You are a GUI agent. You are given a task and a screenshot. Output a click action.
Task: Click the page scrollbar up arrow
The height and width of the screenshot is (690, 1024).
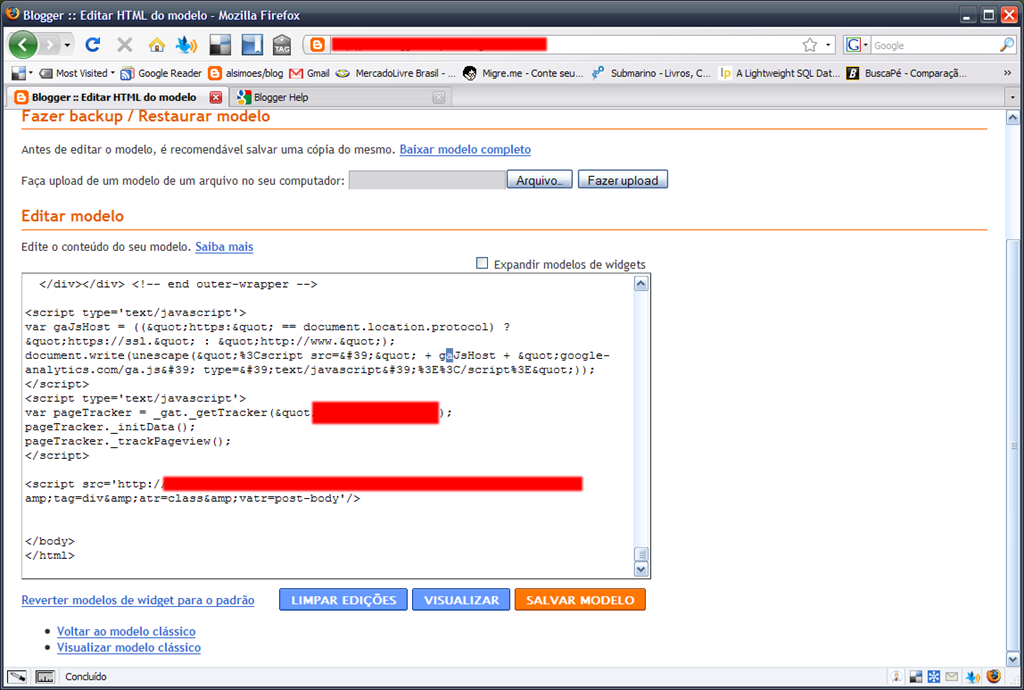point(1012,118)
